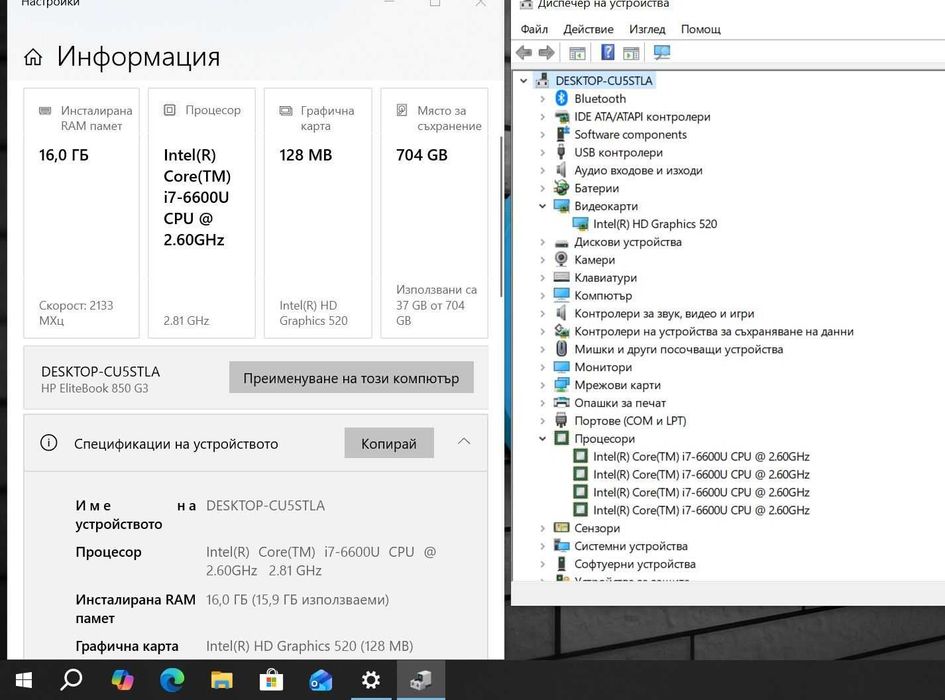Select the last i7-6600U processor entry
The height and width of the screenshot is (700, 945).
point(701,510)
